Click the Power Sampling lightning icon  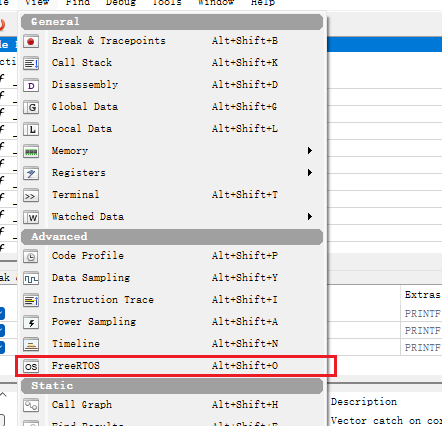point(31,322)
